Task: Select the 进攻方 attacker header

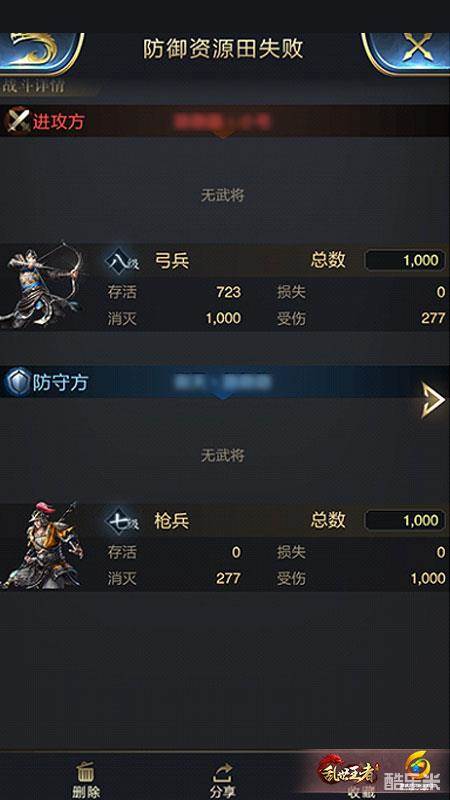Action: coord(59,122)
